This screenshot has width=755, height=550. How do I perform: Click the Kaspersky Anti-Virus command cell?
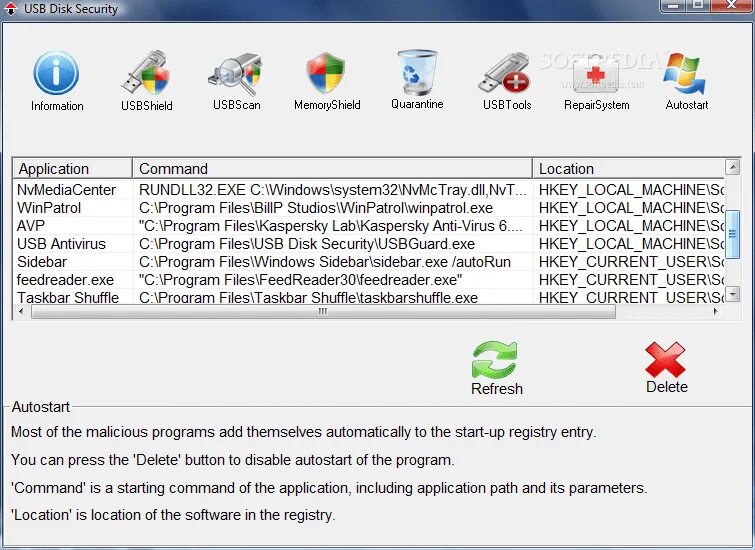tap(331, 226)
